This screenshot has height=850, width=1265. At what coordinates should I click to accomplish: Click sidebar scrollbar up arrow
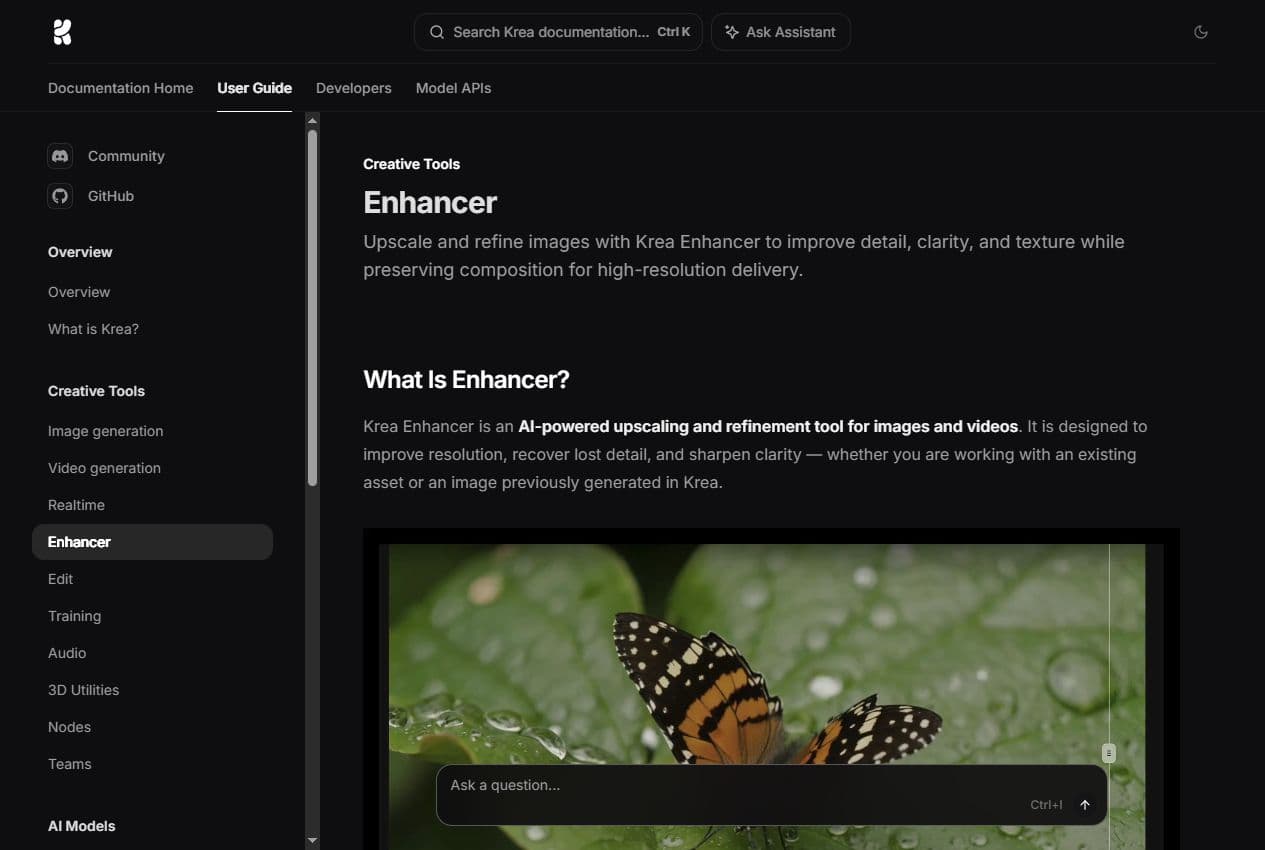(x=312, y=120)
